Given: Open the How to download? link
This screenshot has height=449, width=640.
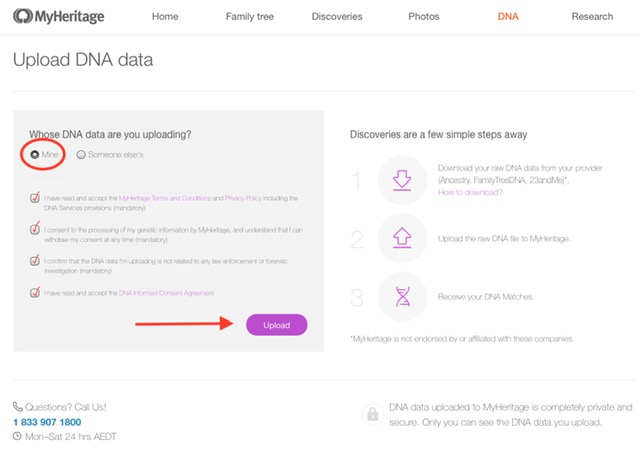Looking at the screenshot, I should tap(470, 192).
